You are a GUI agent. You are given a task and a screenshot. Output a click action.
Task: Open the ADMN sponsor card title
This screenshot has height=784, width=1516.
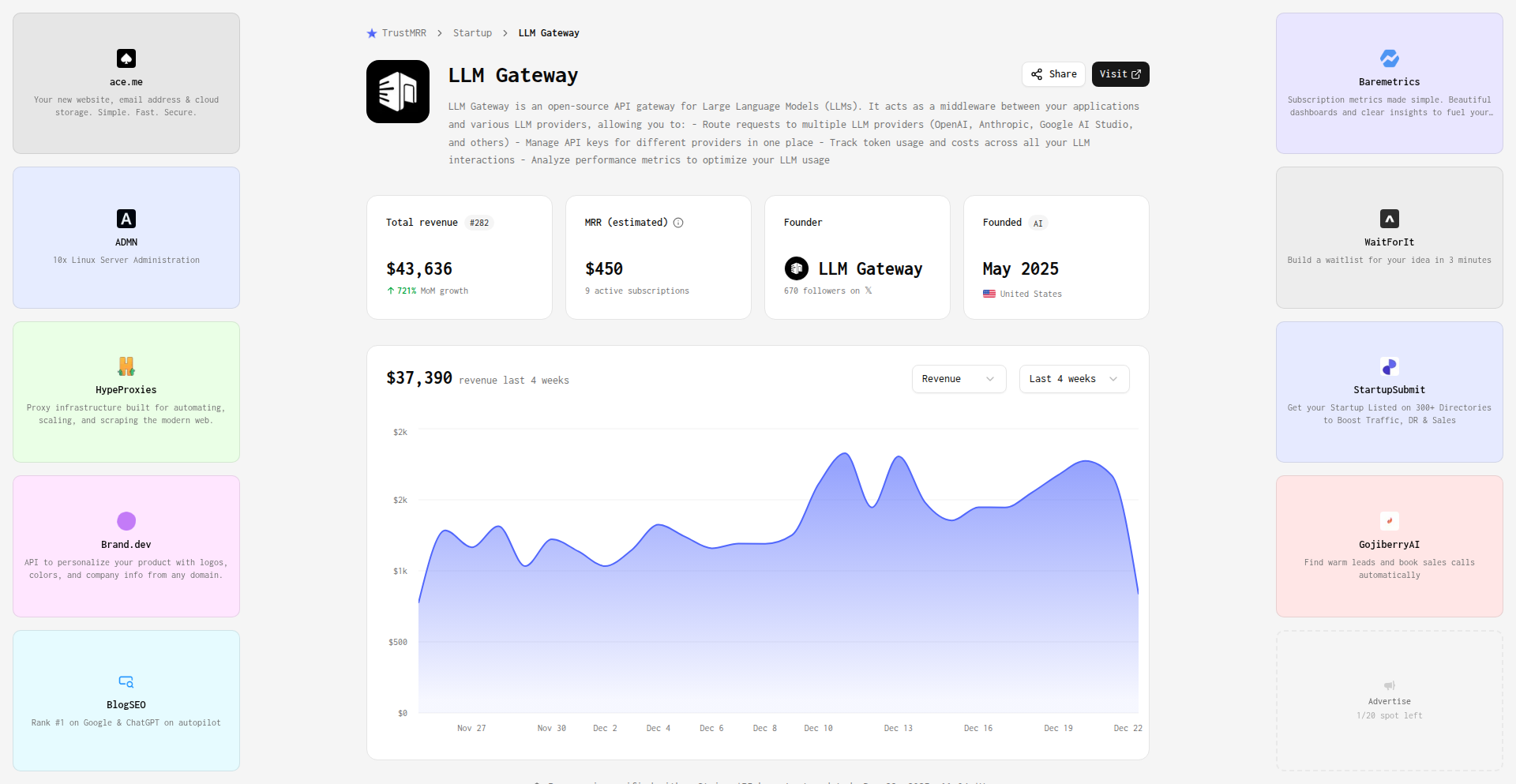click(x=126, y=242)
